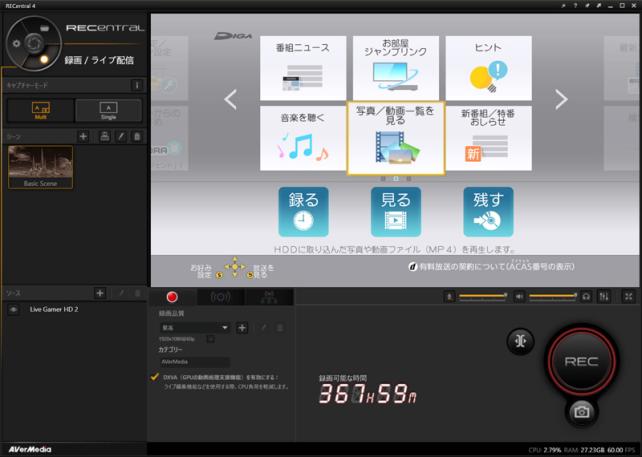Screen dimensions: 642x457
Task: Open the media share mode at dial top
Action: pos(45,28)
